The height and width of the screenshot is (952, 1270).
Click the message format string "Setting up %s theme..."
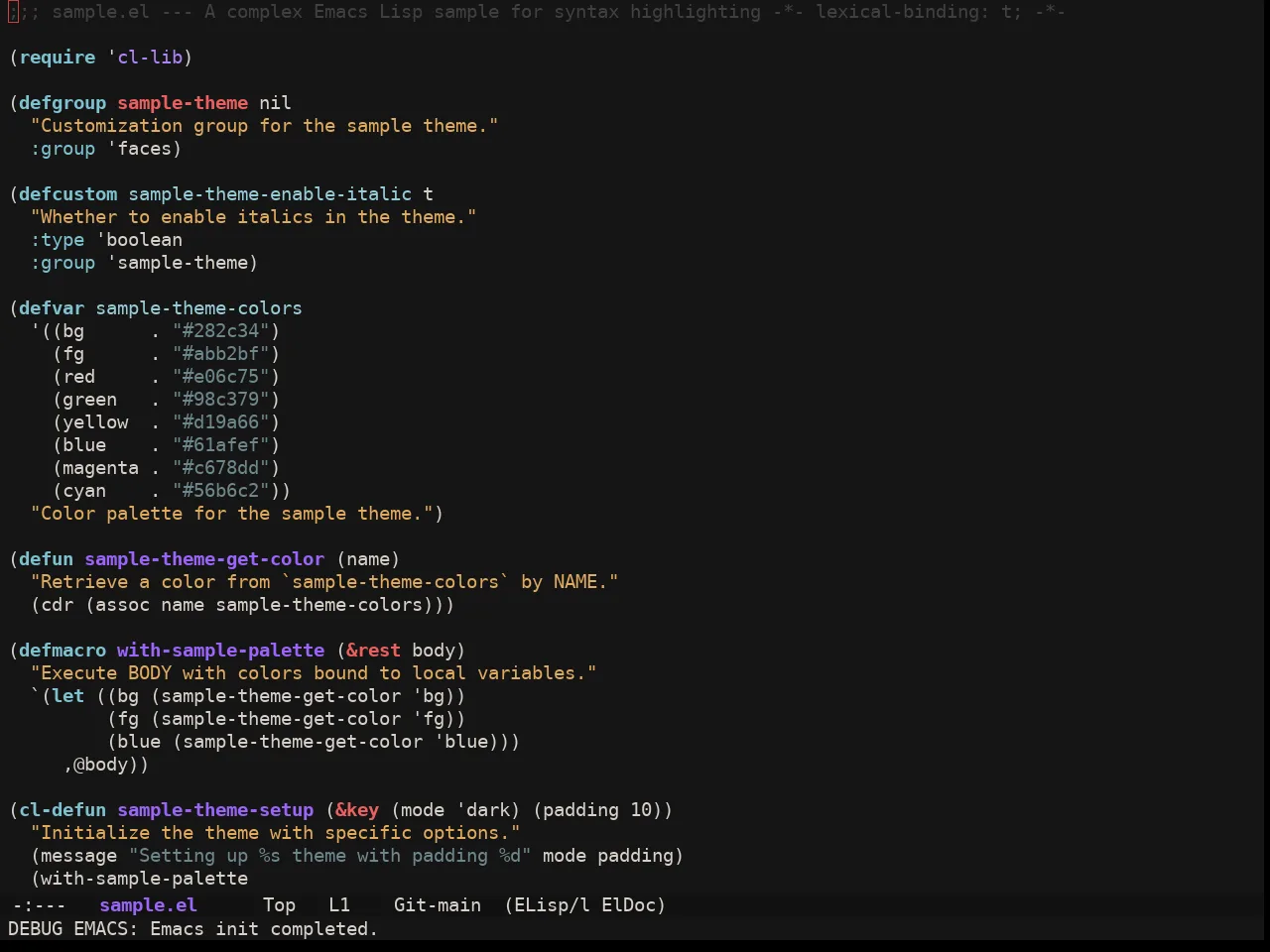[x=330, y=856]
